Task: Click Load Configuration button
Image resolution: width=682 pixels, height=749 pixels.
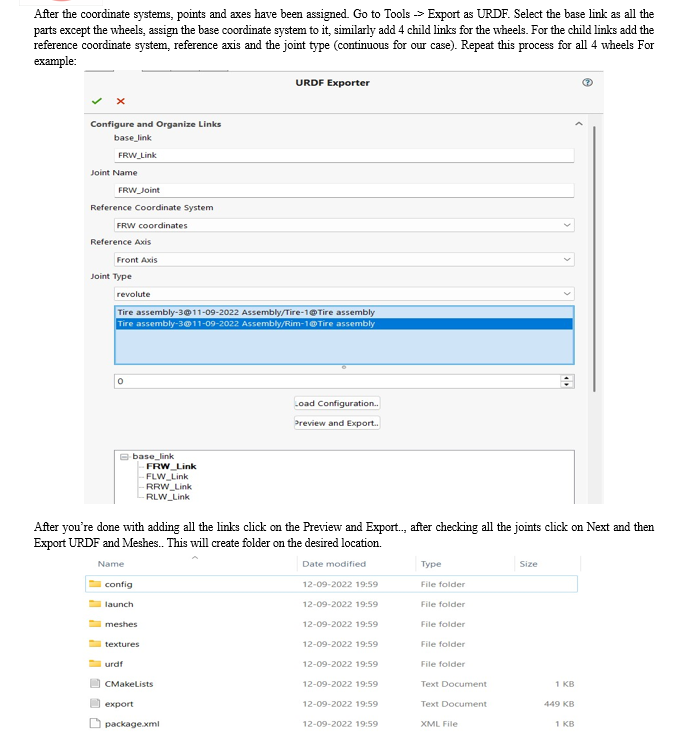Action: [x=337, y=403]
